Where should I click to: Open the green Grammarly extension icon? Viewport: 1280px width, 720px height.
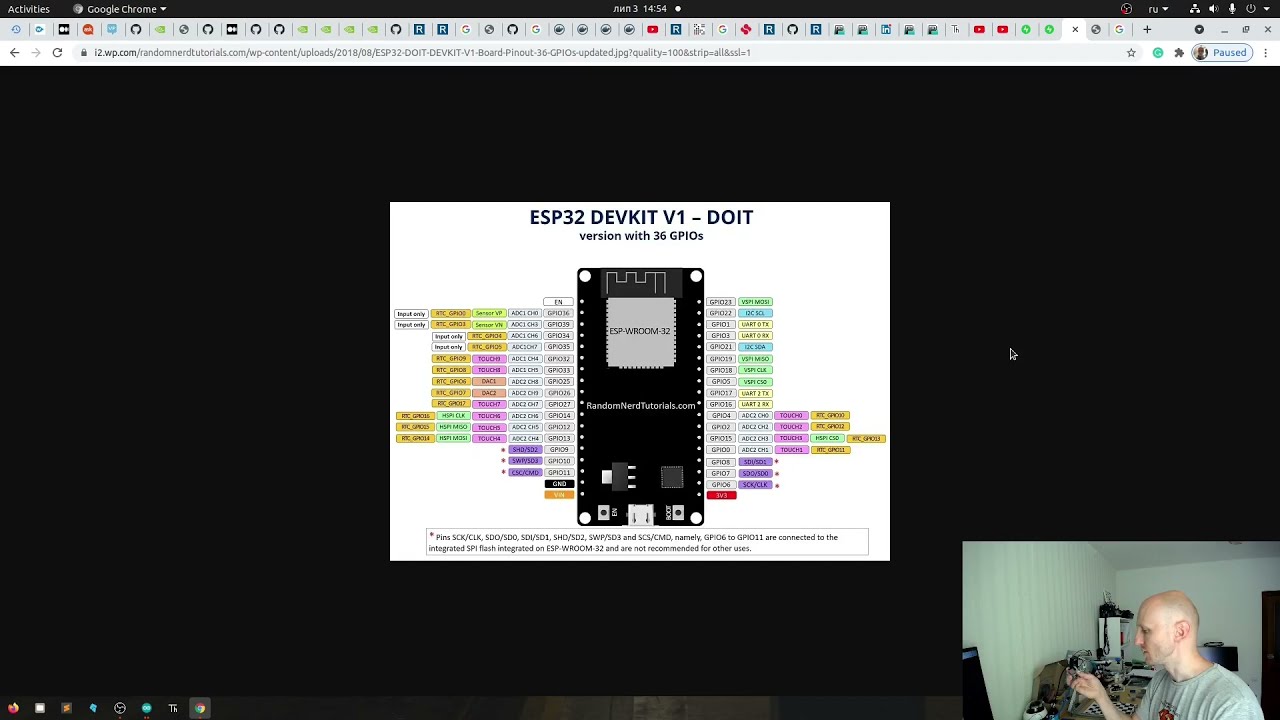point(1158,52)
